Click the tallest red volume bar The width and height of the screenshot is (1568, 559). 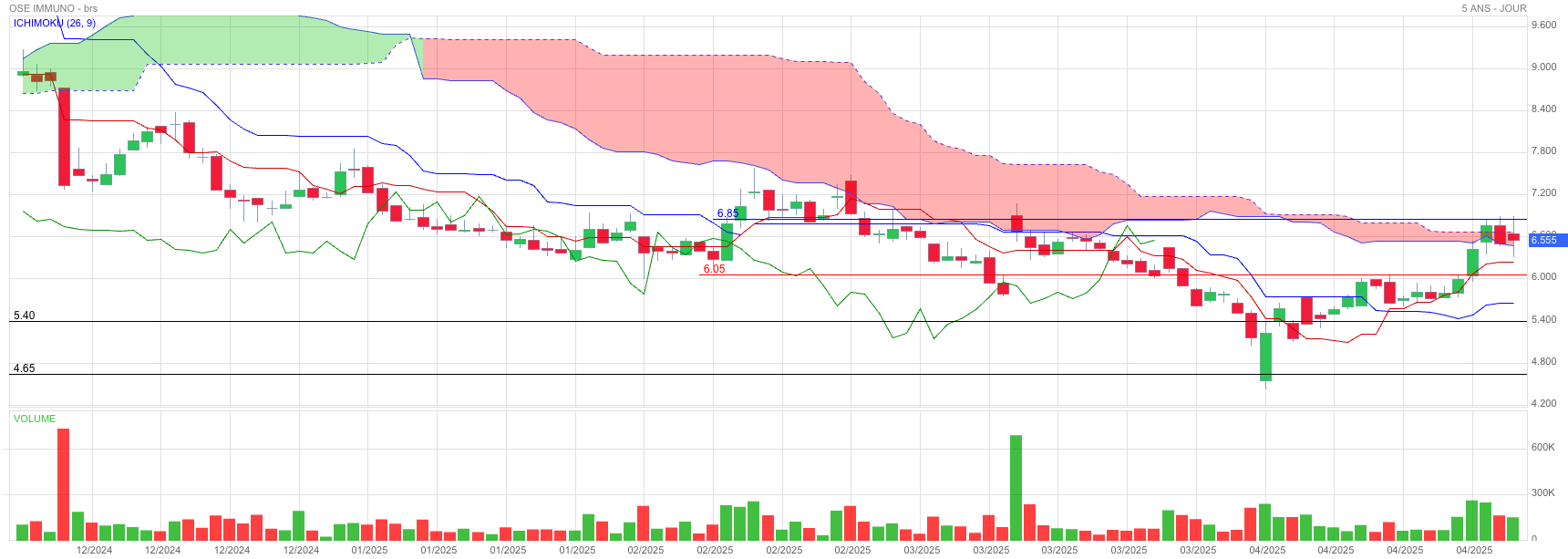(x=64, y=484)
